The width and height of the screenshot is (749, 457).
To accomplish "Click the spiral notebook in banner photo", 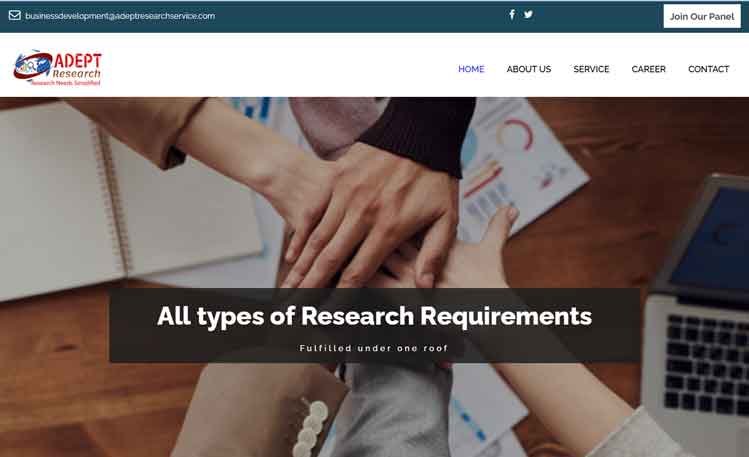I will point(119,201).
